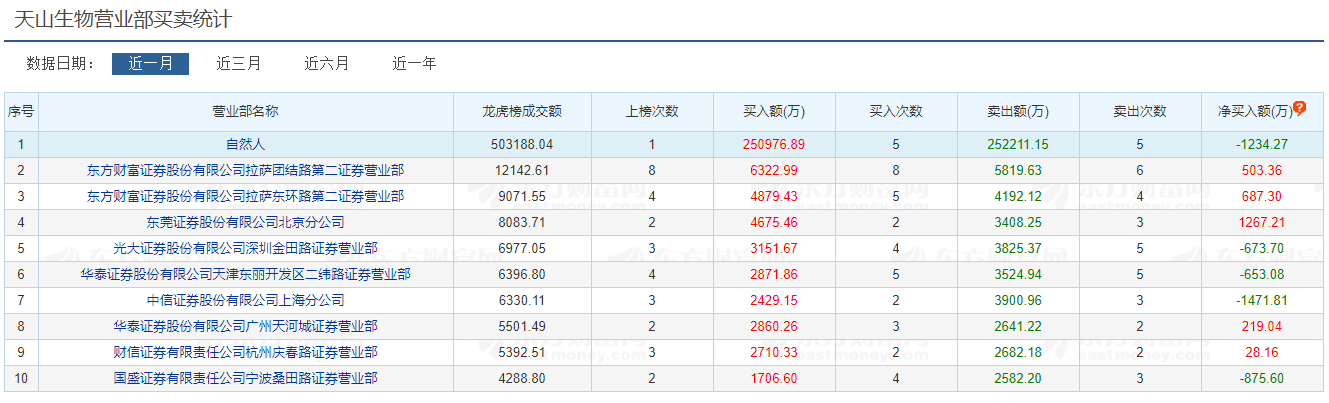Open the 自然人 trader link
Image resolution: width=1329 pixels, height=403 pixels.
pos(245,144)
